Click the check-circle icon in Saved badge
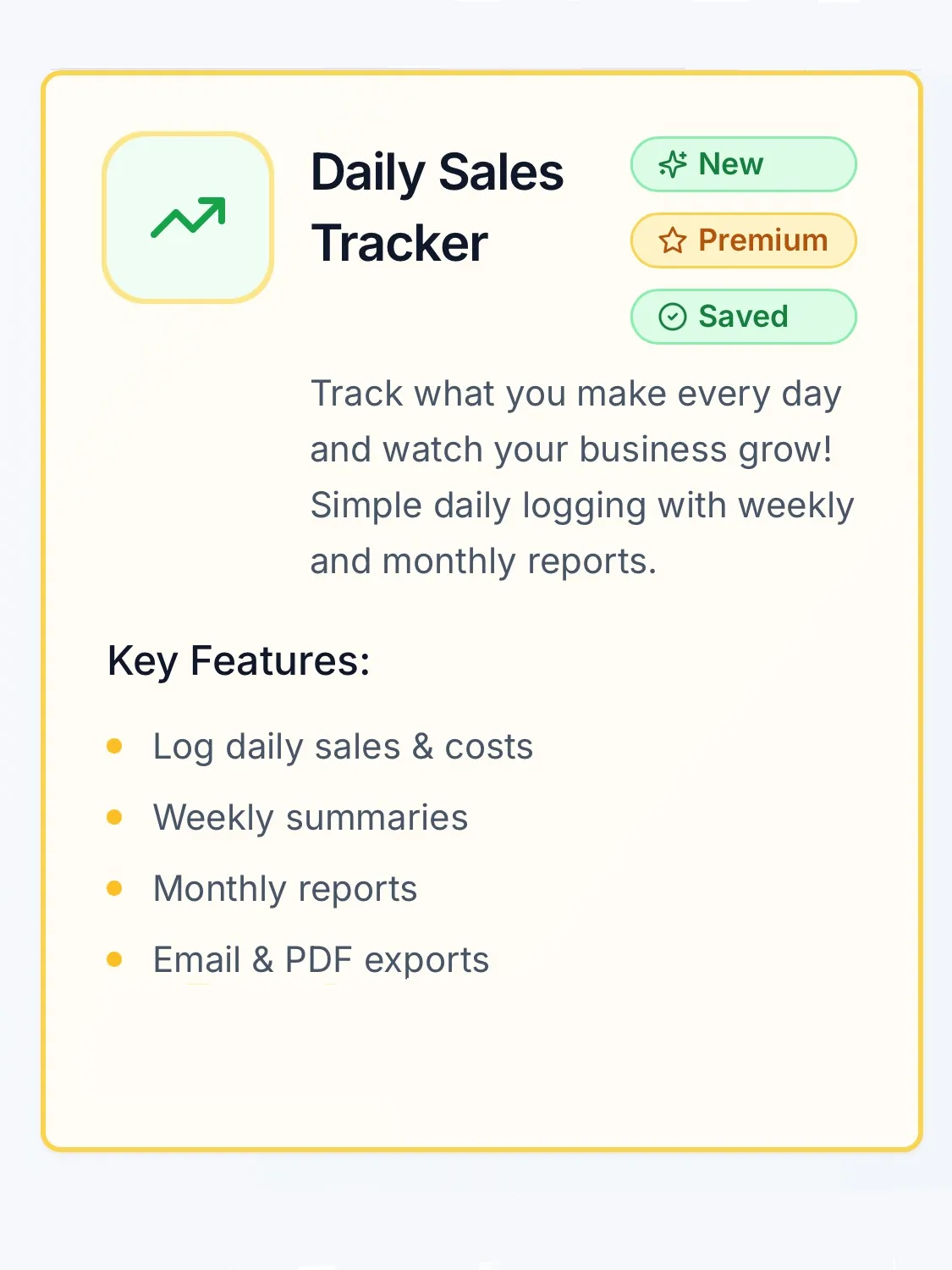952x1270 pixels. (x=673, y=317)
